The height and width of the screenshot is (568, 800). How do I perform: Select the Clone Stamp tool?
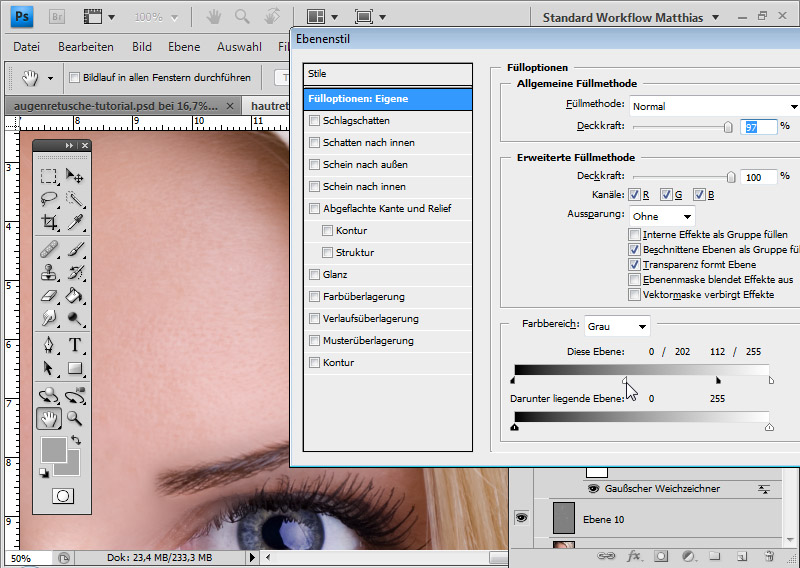tap(48, 272)
